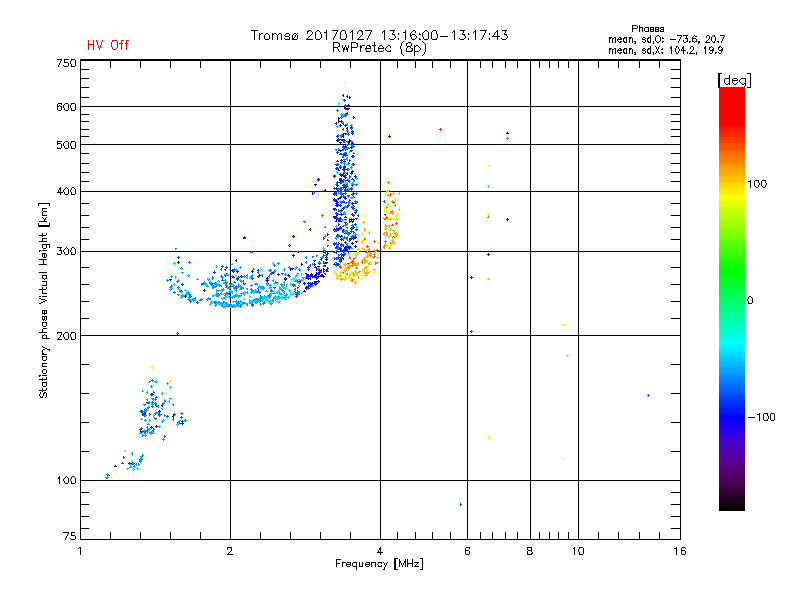800x600 pixels.
Task: Click the colorbar tick label '-100'
Action: point(761,417)
